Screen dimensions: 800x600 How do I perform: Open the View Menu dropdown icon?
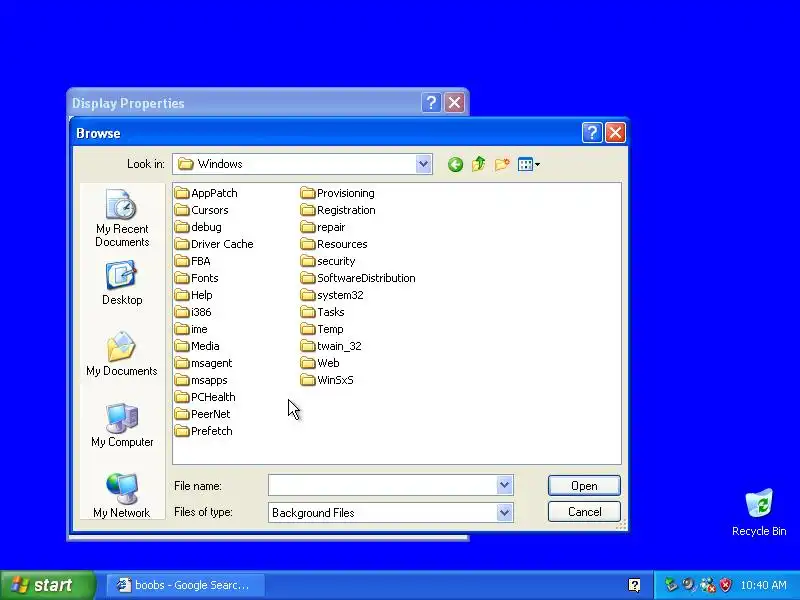529,164
